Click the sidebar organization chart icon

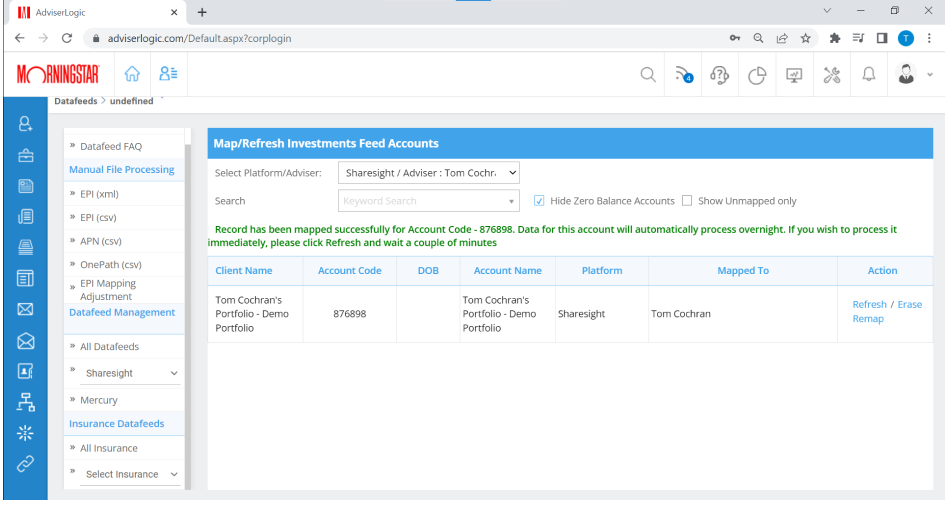[x=25, y=402]
